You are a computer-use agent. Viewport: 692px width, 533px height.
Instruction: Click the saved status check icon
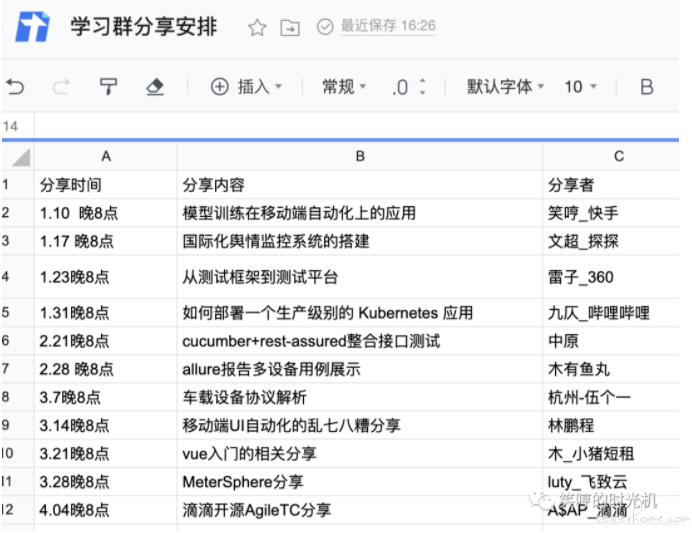tap(325, 26)
